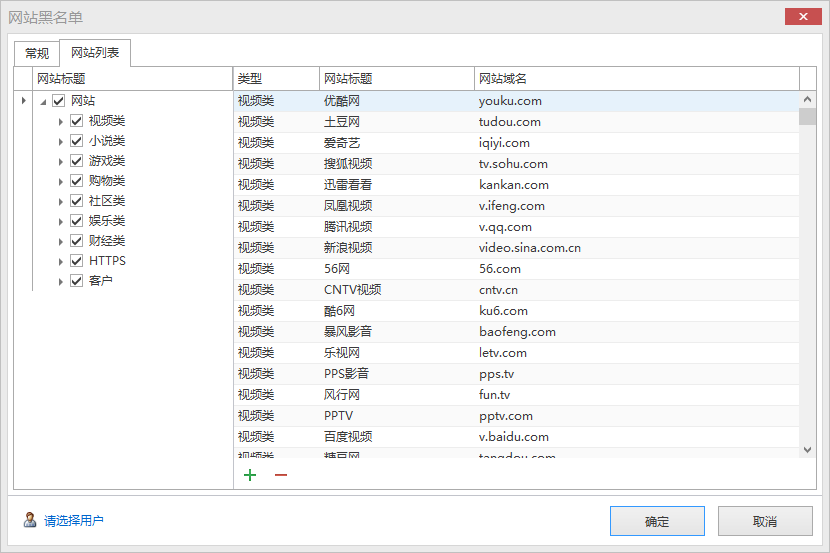Collapse the 网站 root tree node
Viewport: 830px width, 553px height.
[43, 102]
